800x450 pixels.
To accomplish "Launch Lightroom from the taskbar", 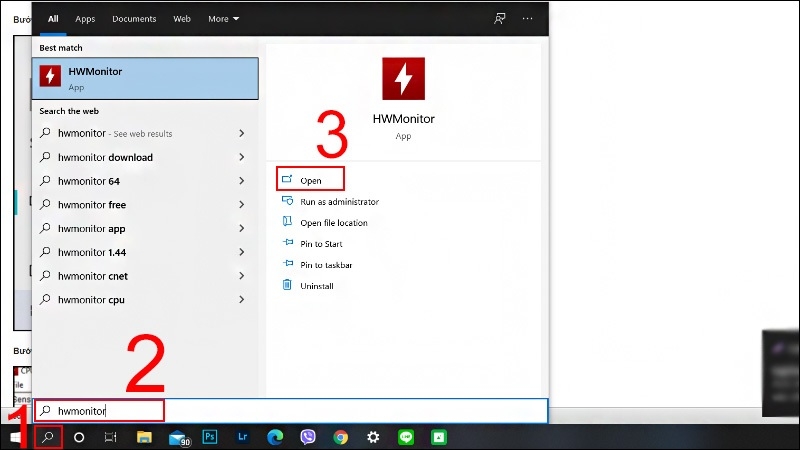I will click(242, 437).
